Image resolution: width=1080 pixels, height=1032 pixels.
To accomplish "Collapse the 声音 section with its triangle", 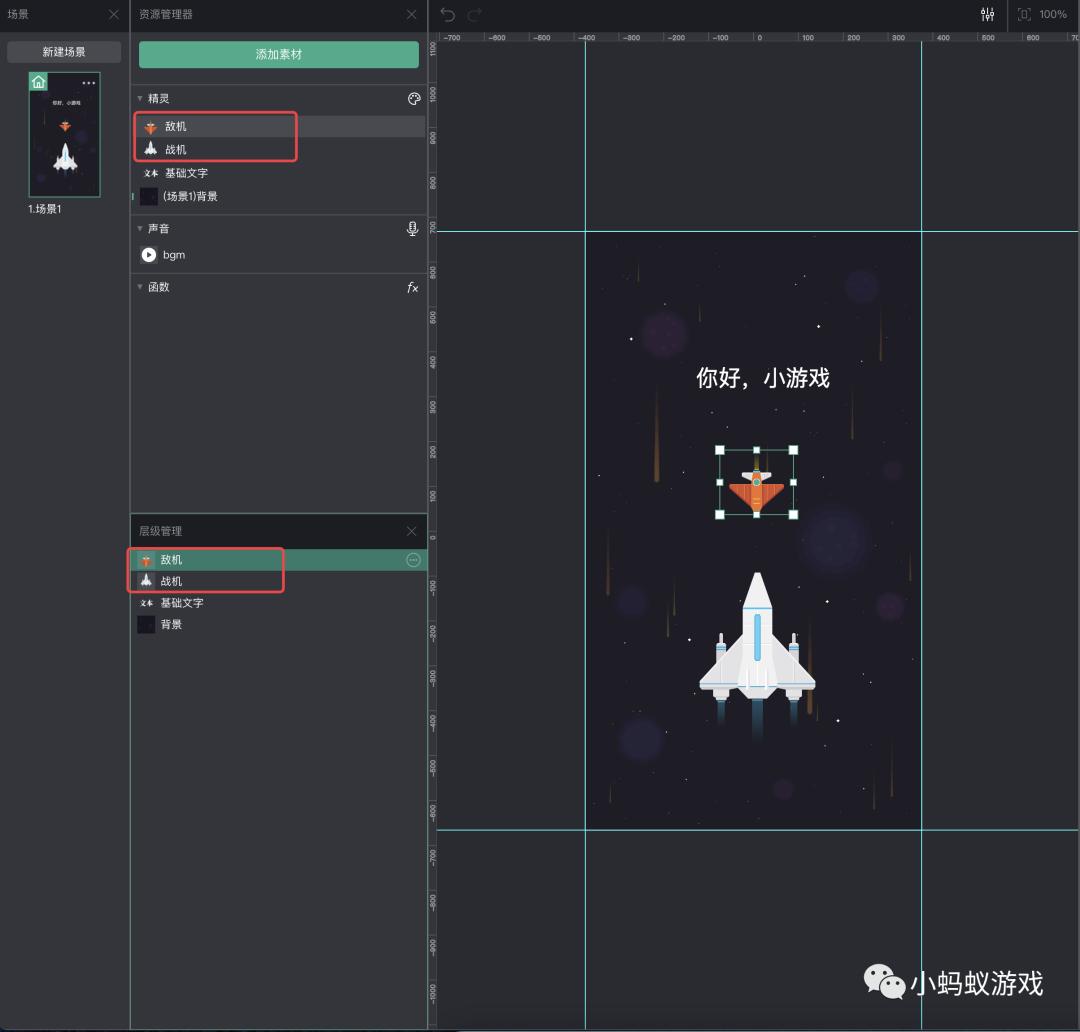I will coord(140,228).
